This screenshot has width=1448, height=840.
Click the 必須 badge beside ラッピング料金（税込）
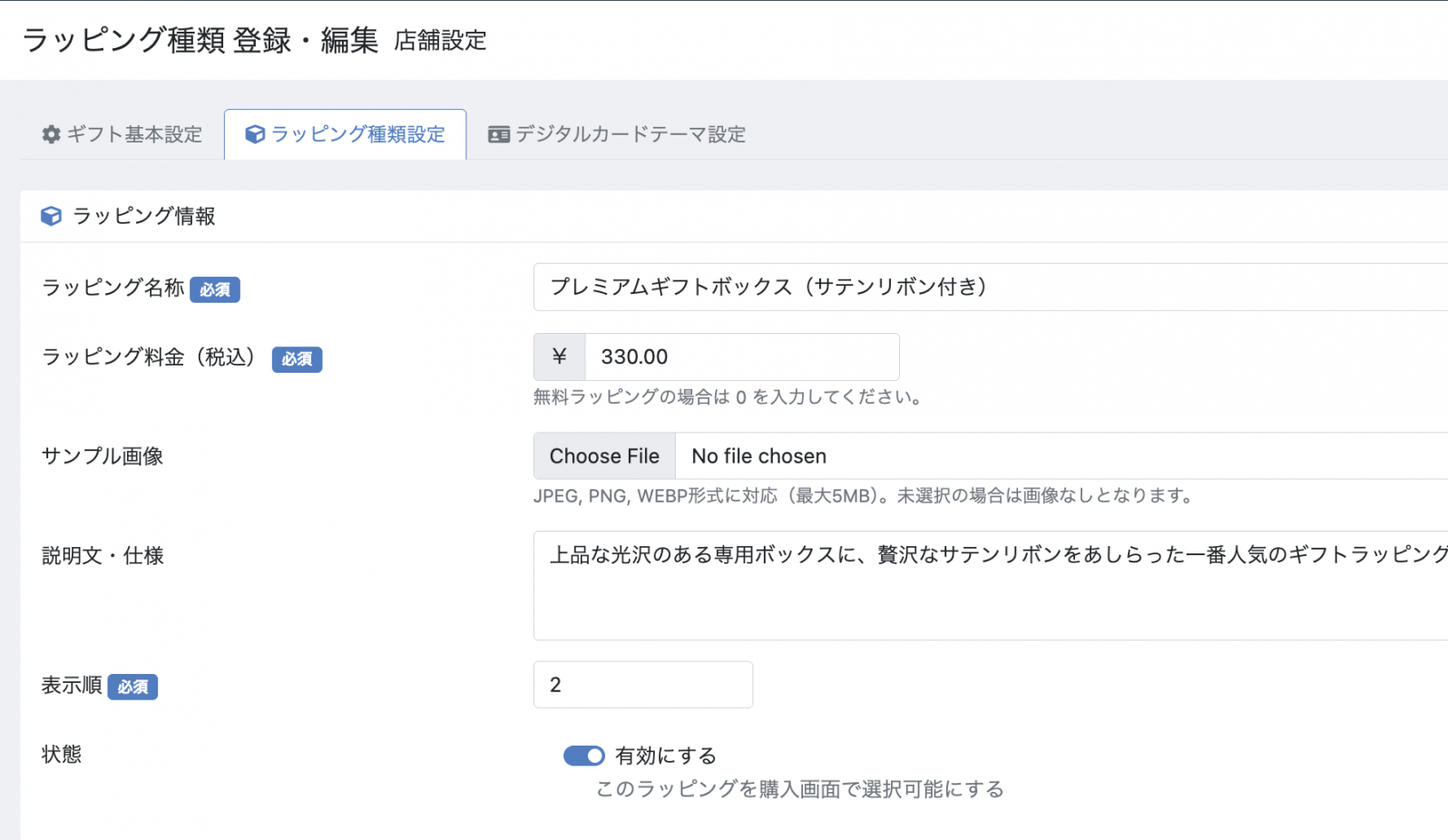298,359
